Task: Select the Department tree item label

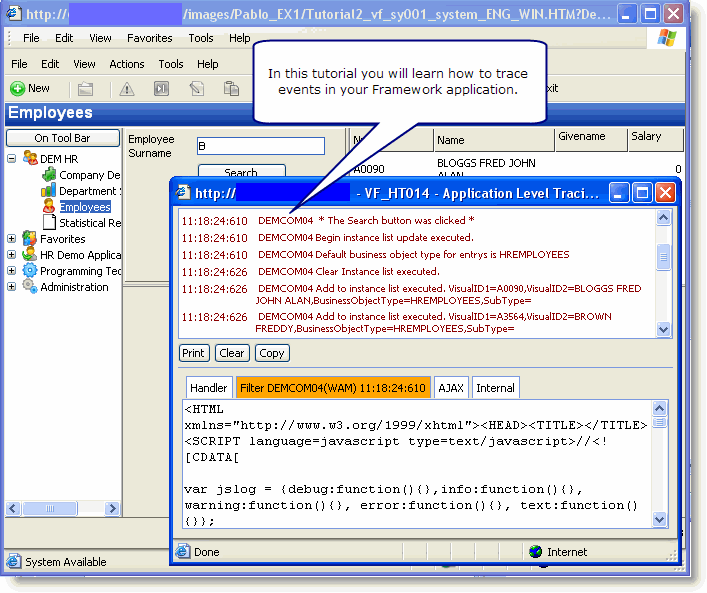Action: click(x=90, y=191)
